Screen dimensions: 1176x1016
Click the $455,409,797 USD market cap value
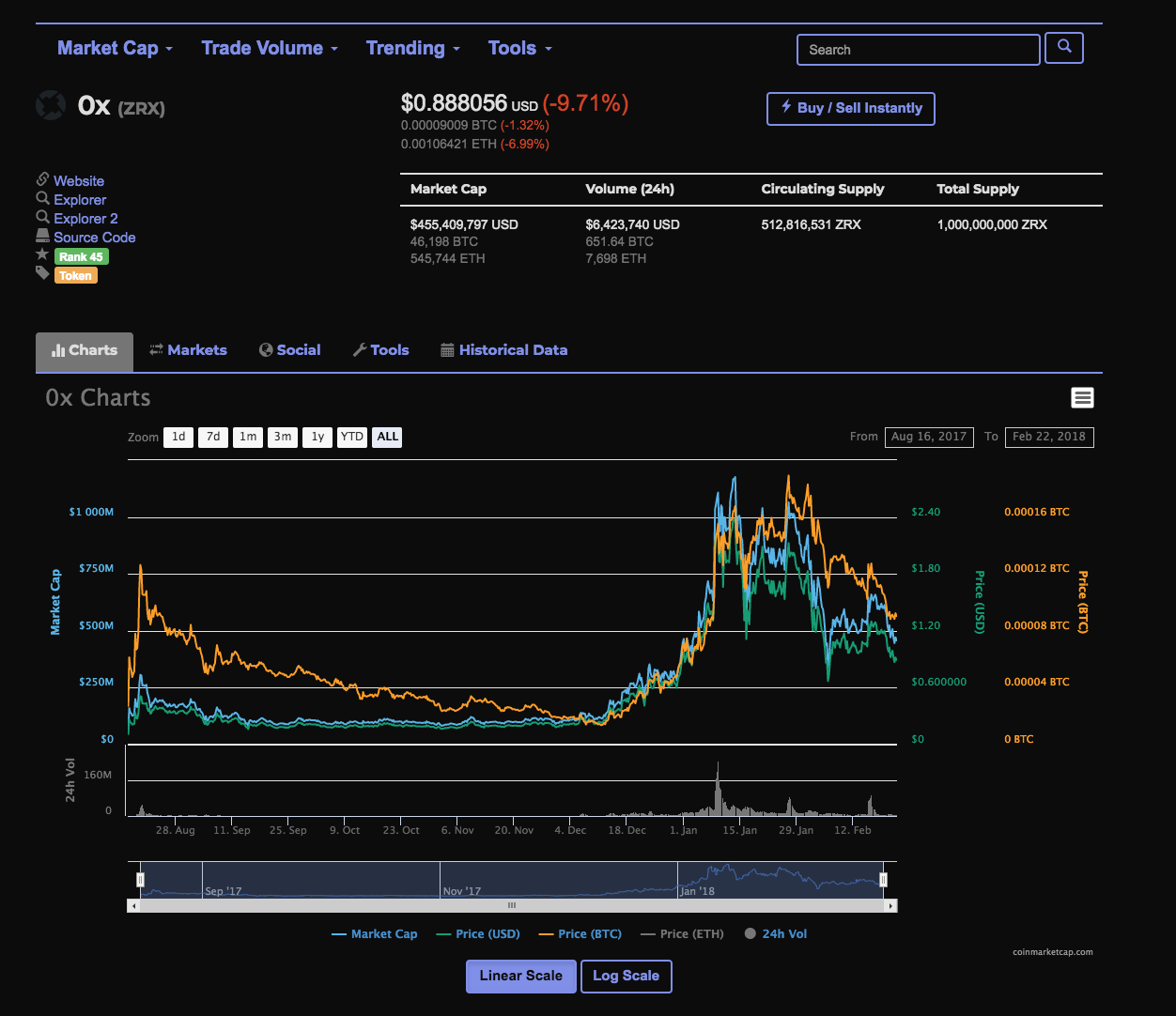tap(464, 224)
